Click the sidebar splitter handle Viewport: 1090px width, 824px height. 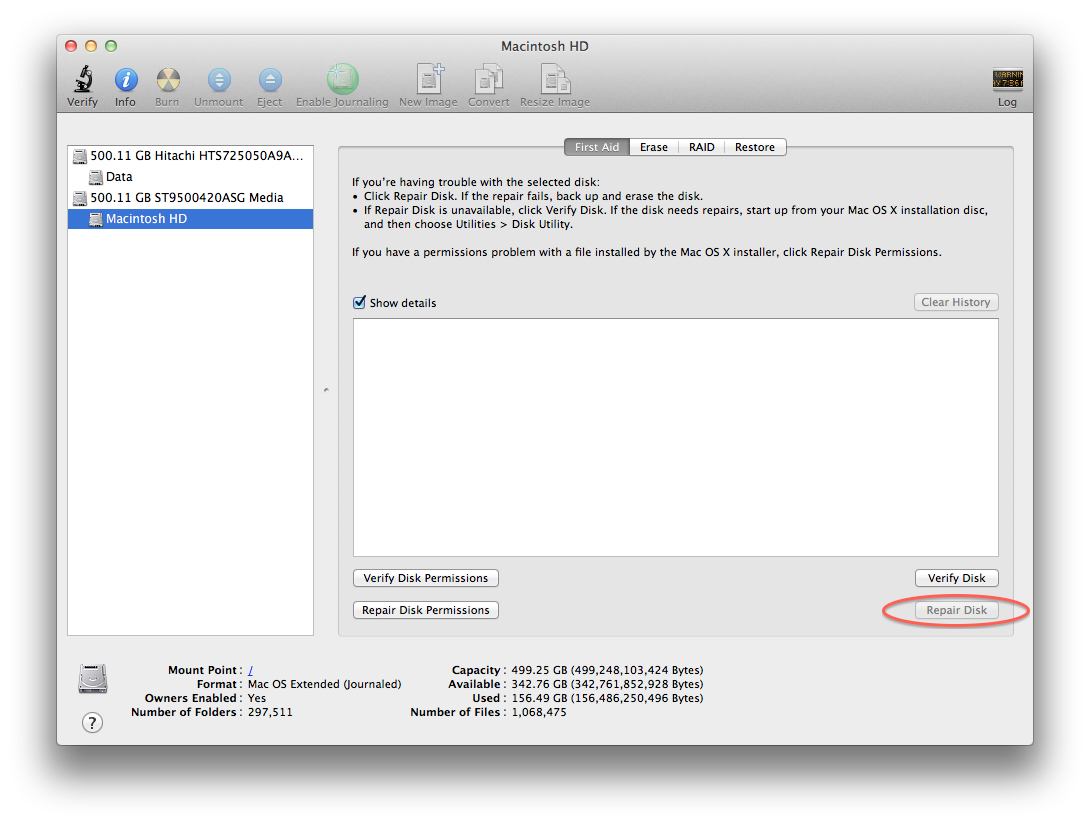(326, 390)
